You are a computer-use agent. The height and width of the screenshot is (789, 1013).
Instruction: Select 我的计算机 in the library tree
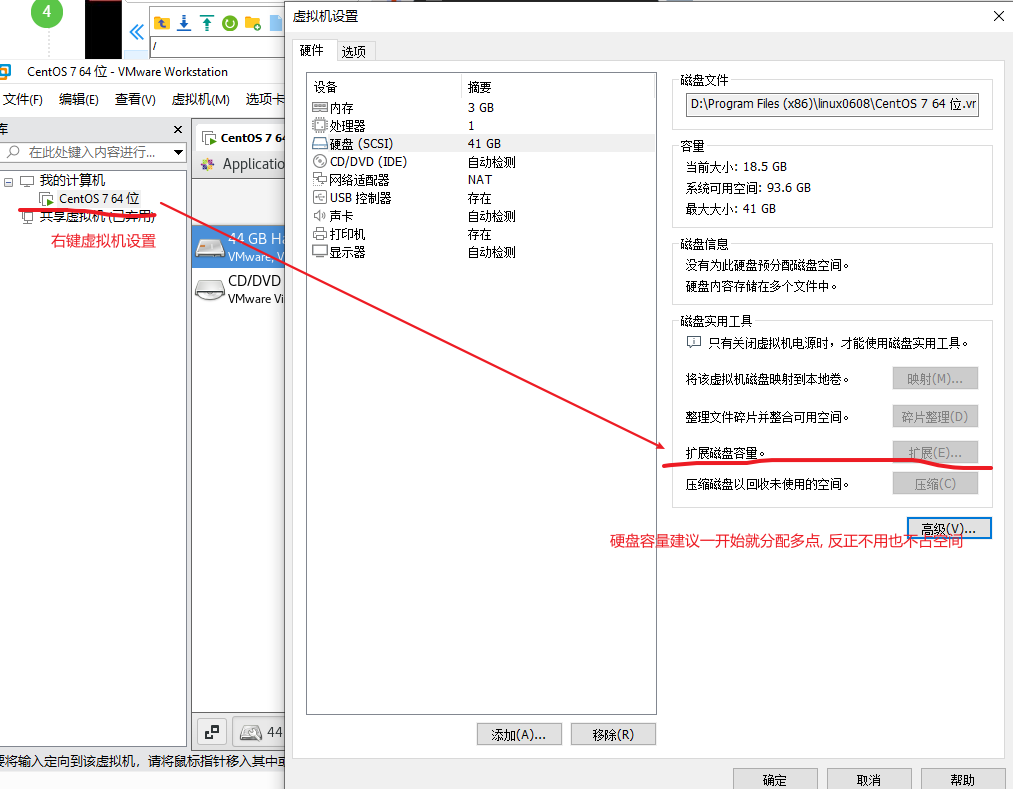coord(72,180)
